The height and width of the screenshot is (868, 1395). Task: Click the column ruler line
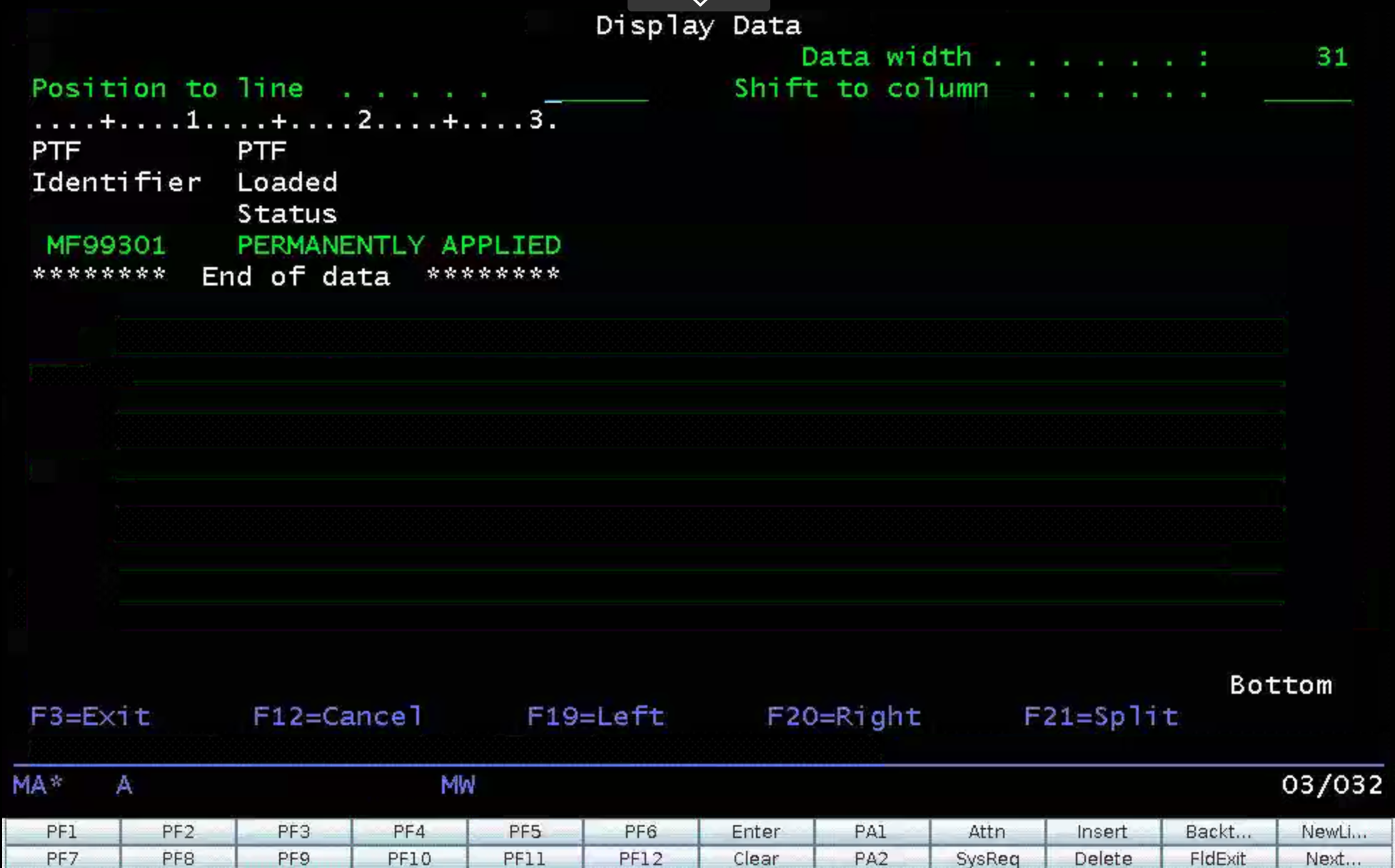pos(295,120)
